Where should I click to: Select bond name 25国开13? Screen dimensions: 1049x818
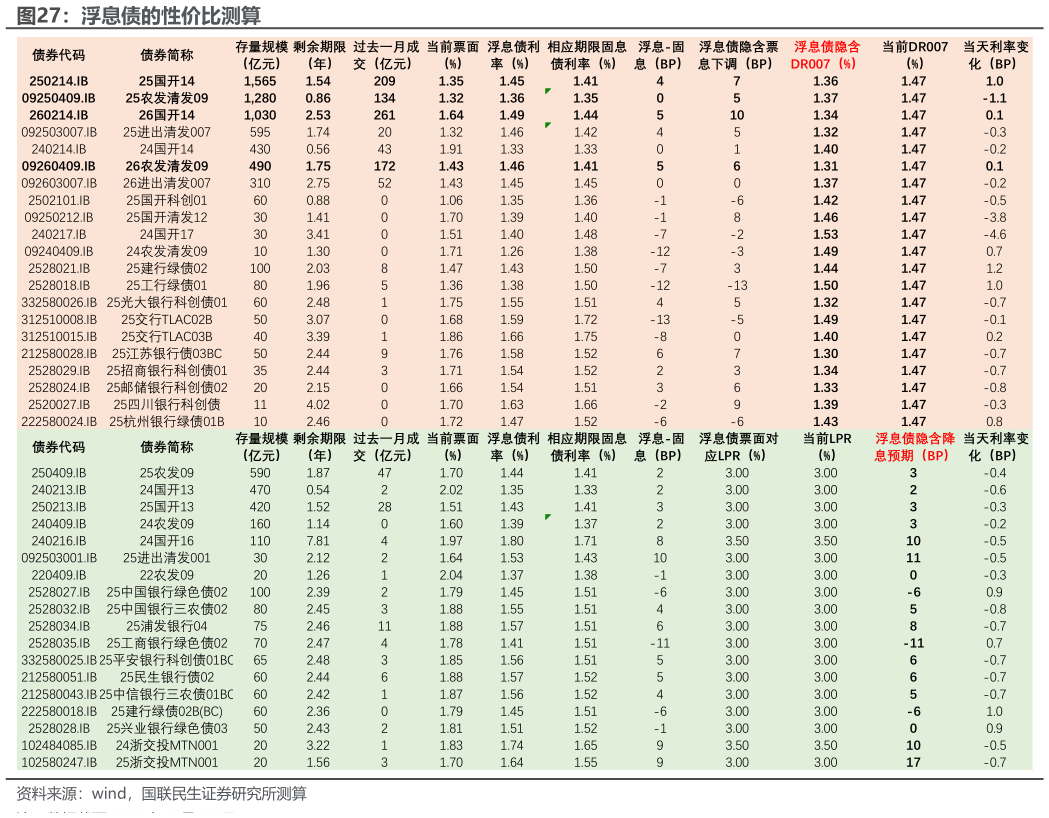point(167,508)
